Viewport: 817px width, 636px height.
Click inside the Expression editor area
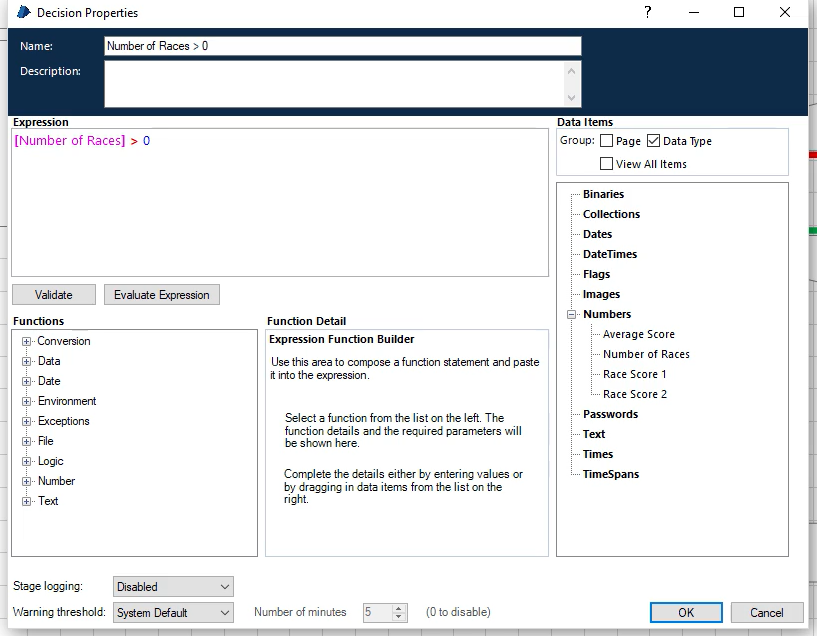point(280,202)
